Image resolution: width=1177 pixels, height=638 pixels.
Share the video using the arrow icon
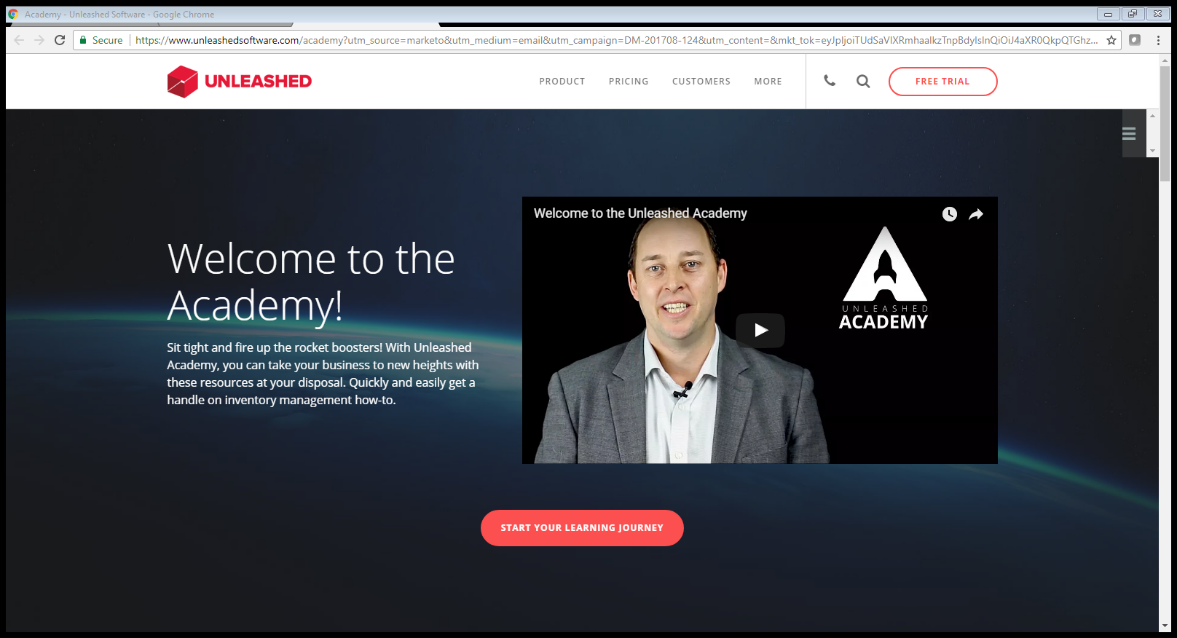975,213
